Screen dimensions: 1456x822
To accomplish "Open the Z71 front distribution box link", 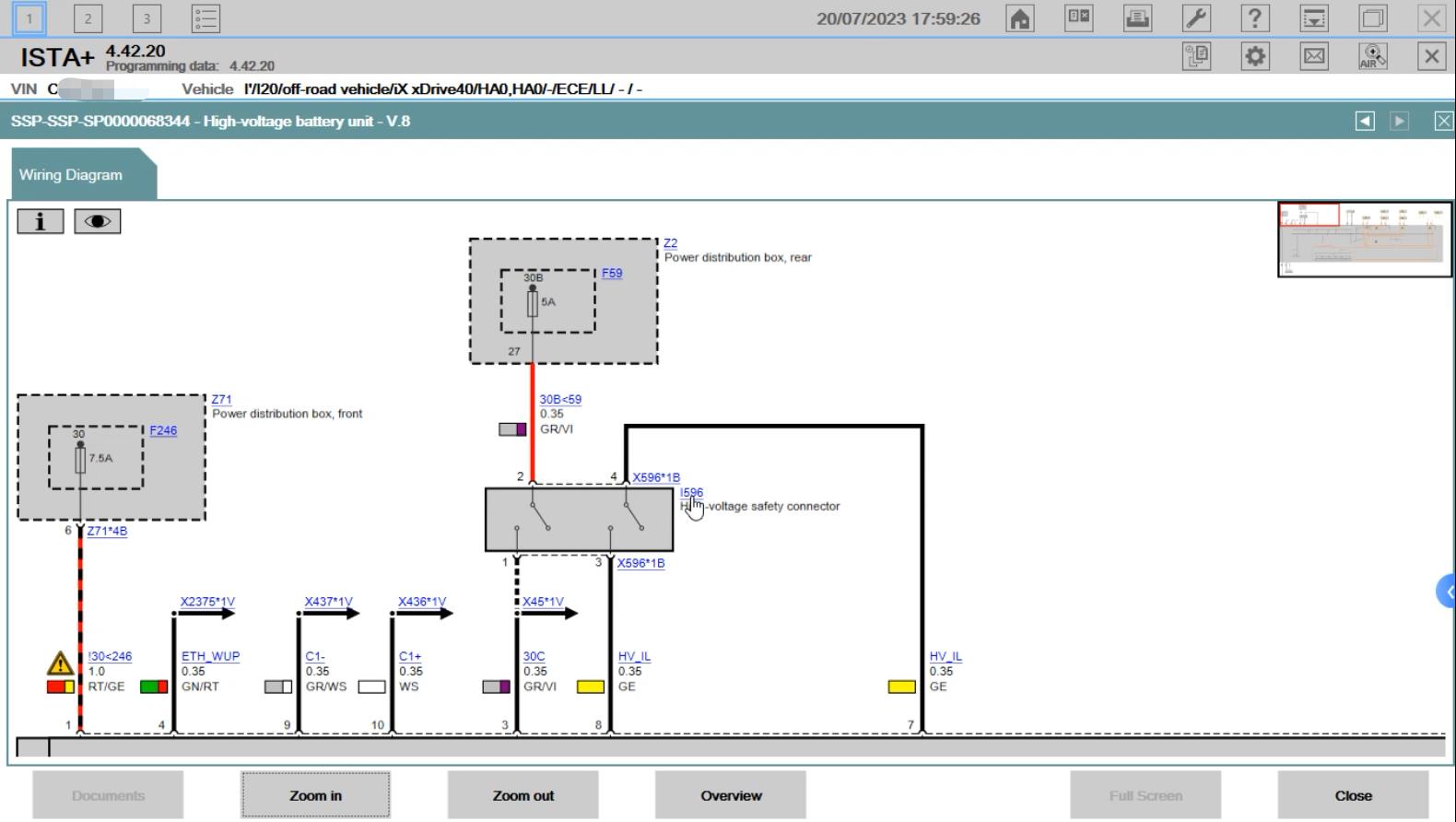I will (x=221, y=399).
